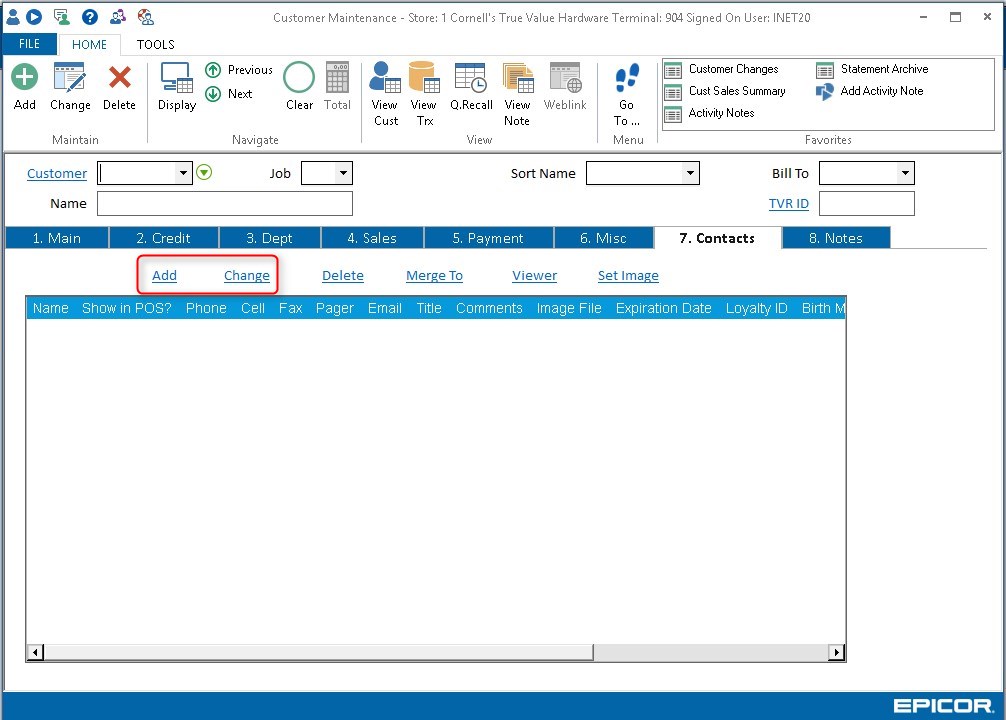Open the Display monitor icon

coord(177,79)
